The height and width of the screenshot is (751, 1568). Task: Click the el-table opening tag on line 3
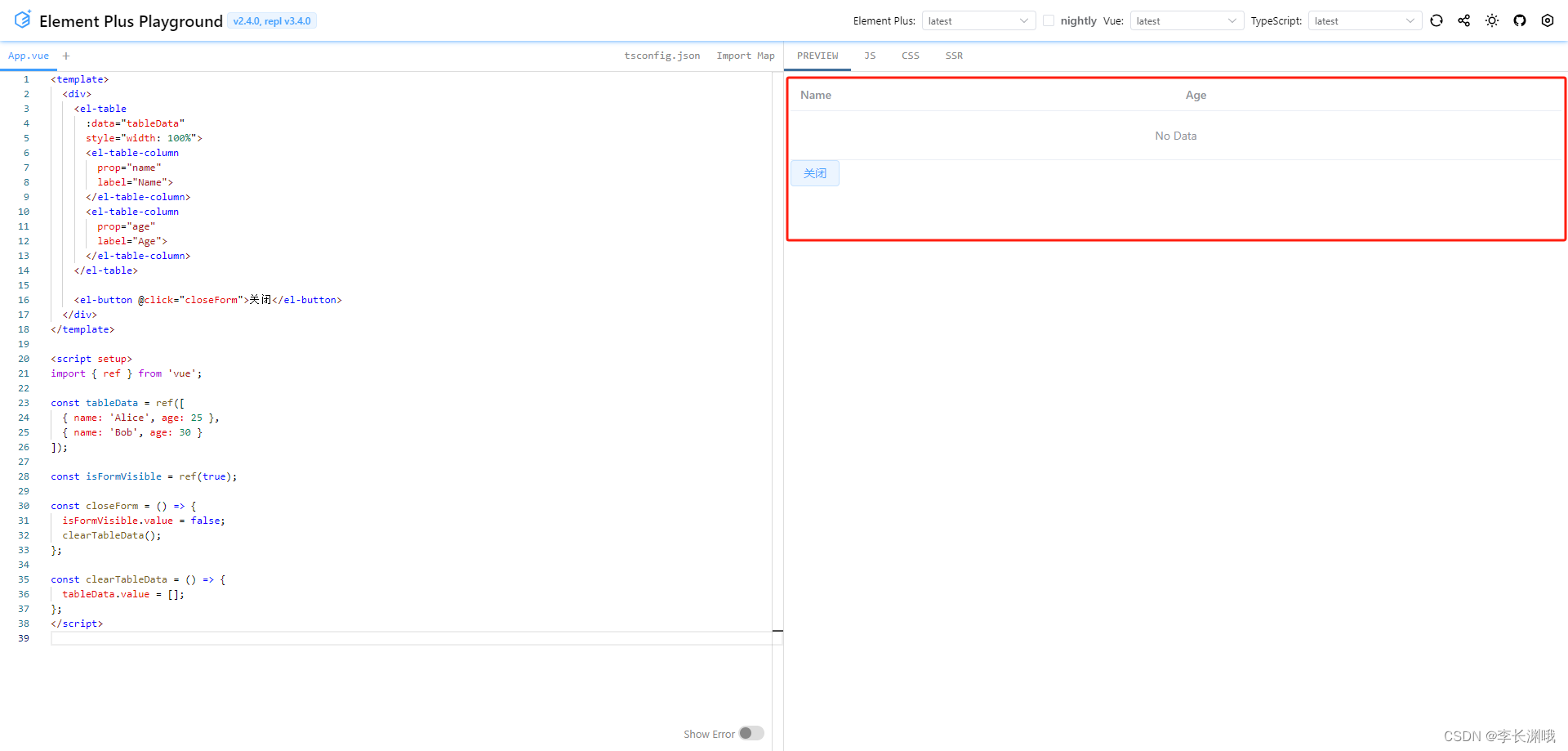point(100,109)
